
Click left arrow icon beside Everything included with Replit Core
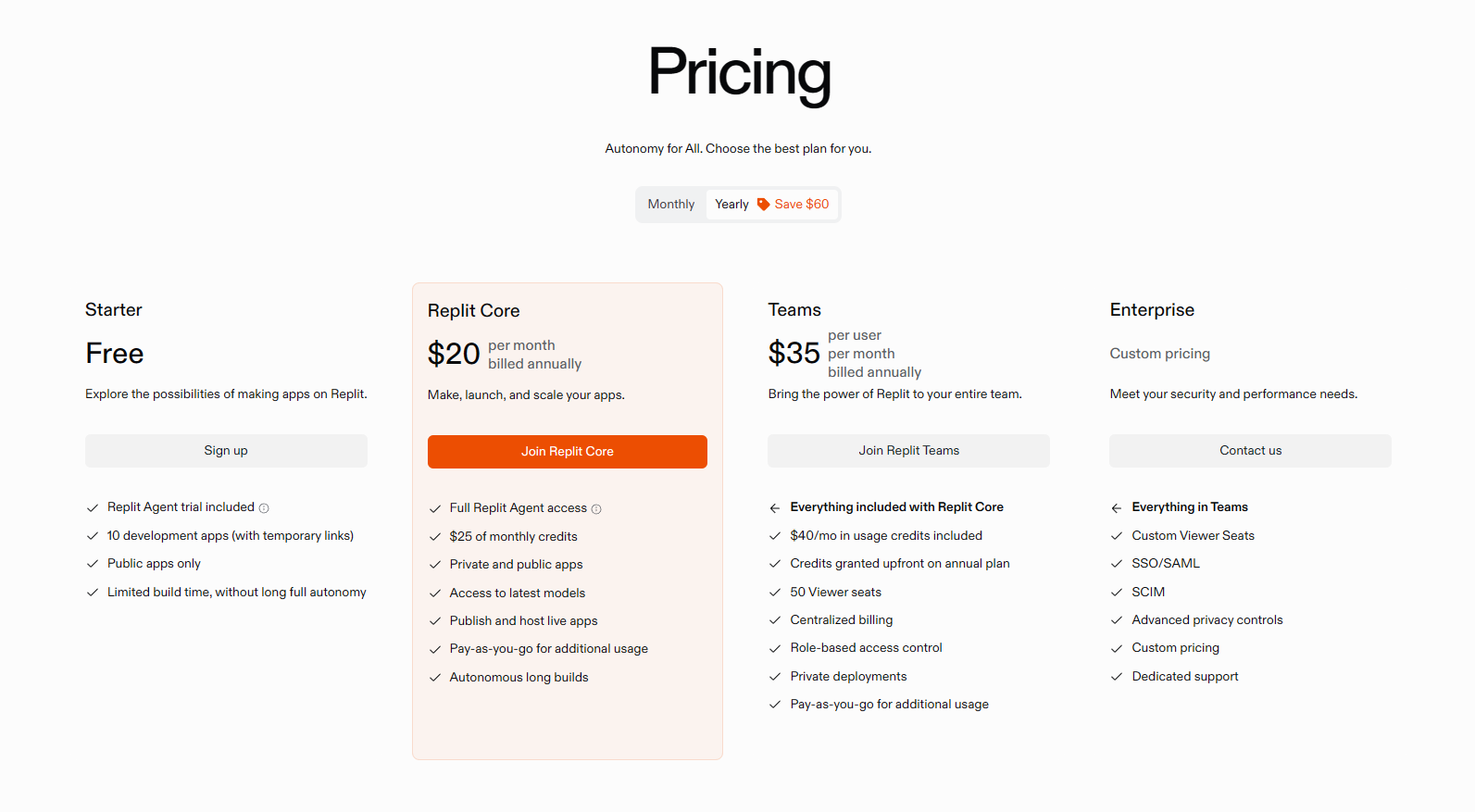pyautogui.click(x=775, y=507)
